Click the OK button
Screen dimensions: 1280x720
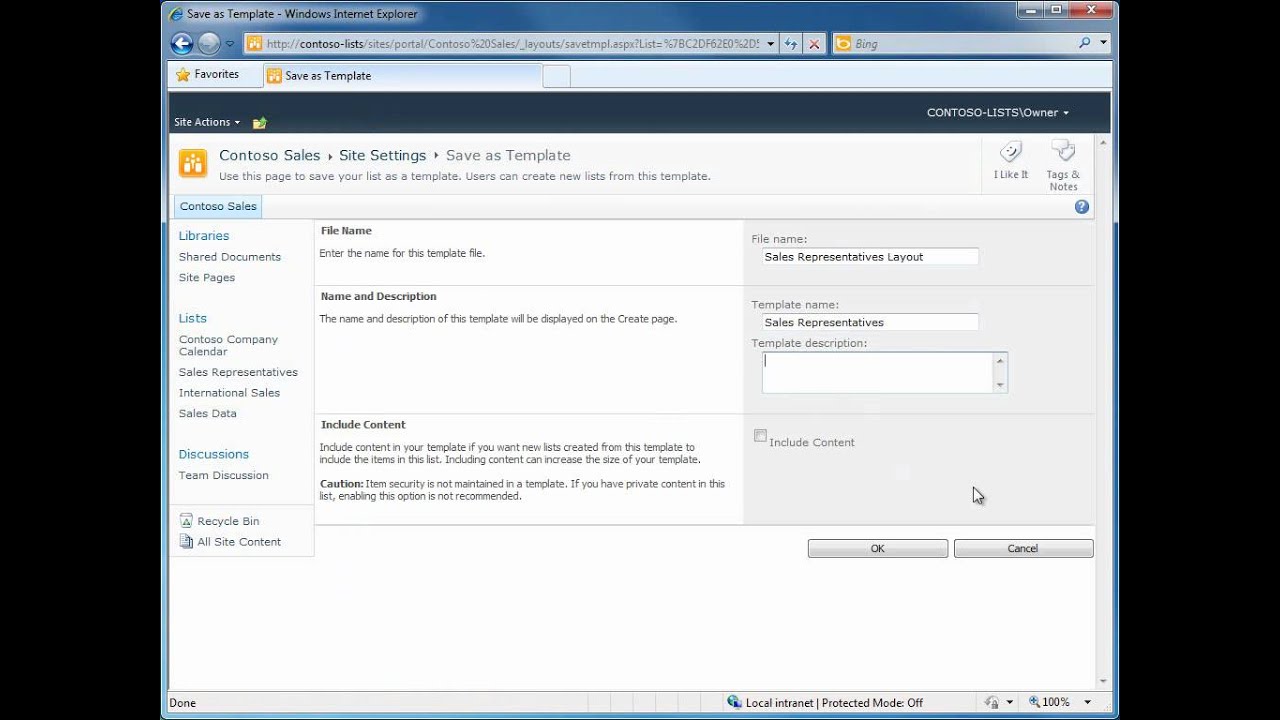(x=878, y=549)
